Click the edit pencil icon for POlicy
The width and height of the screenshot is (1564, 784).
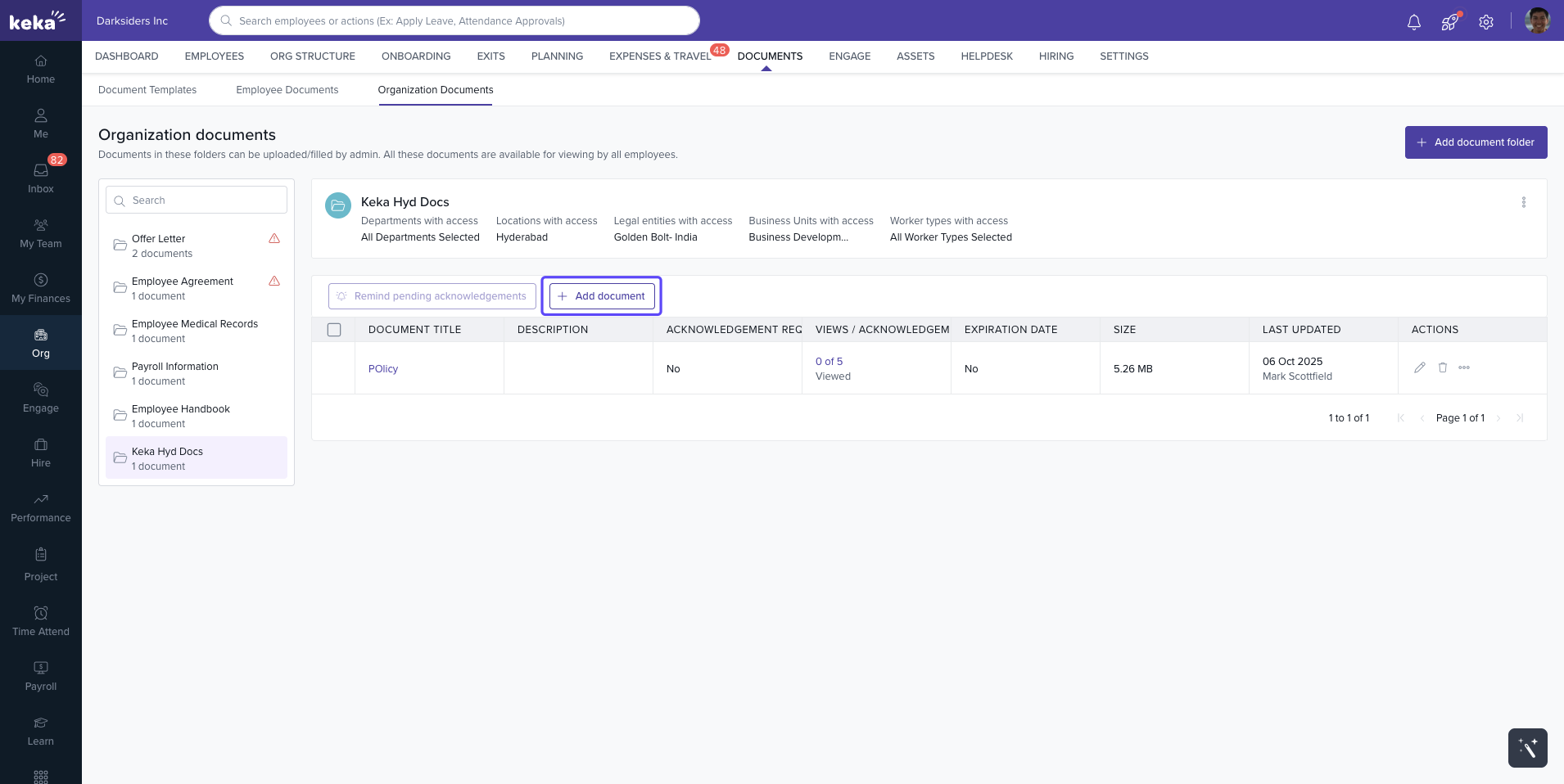1420,367
